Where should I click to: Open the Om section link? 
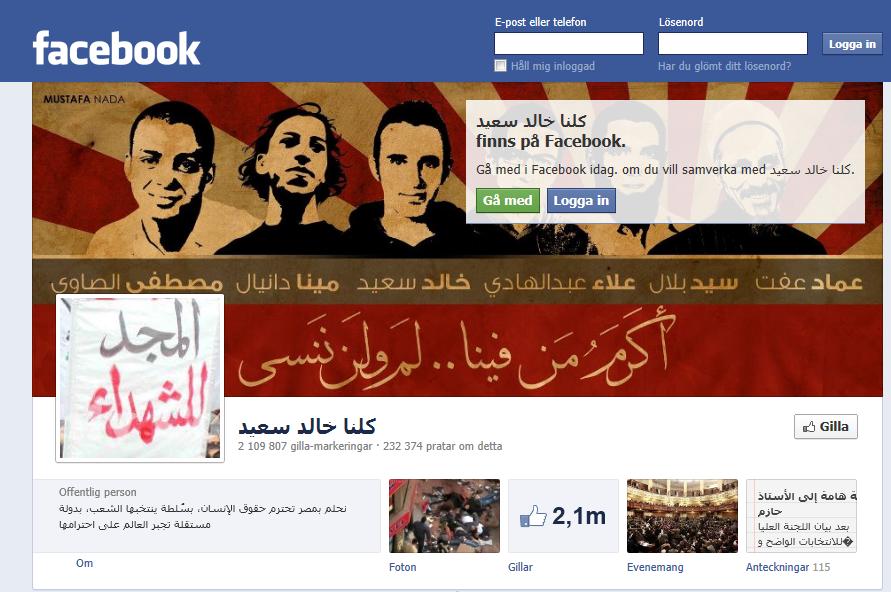tap(85, 563)
